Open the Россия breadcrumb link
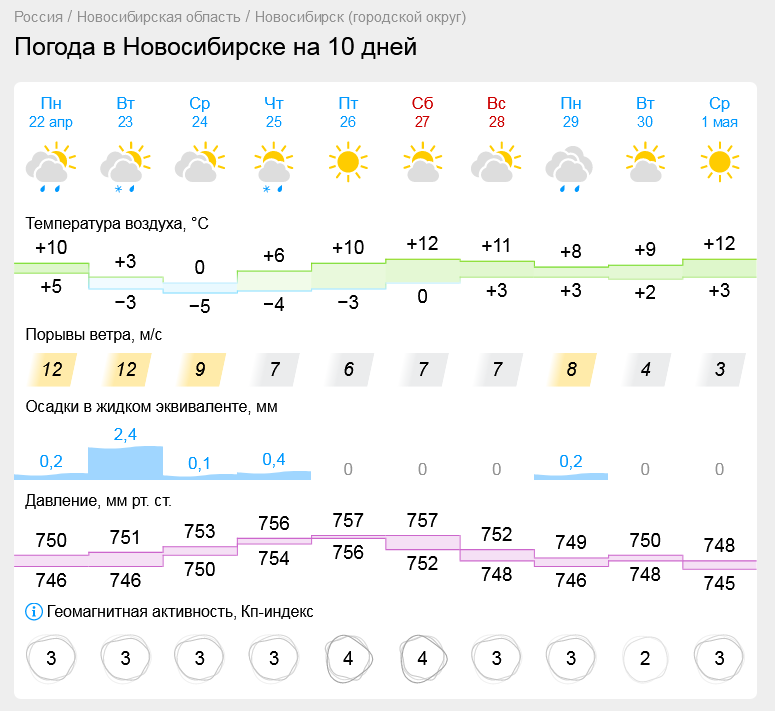This screenshot has width=780, height=715. (x=38, y=17)
